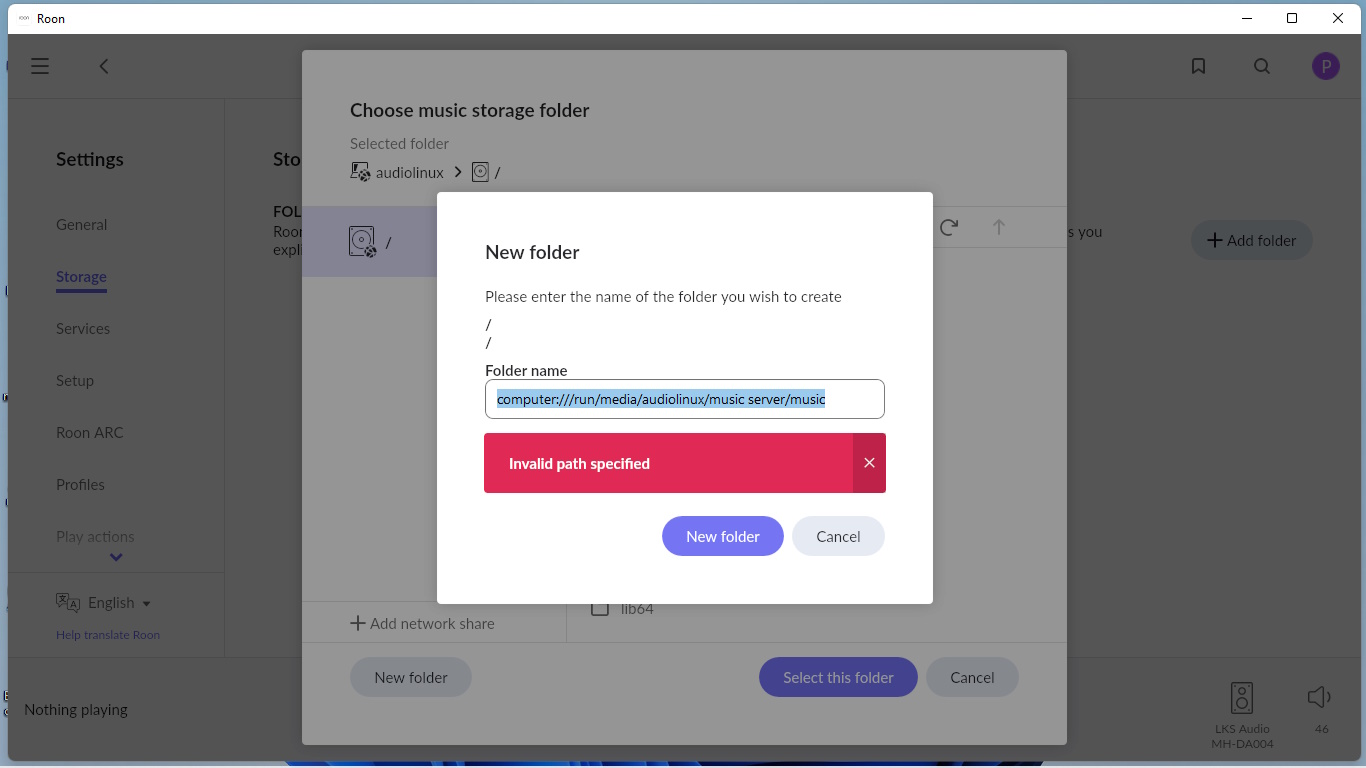Click the Add folder button
Screen dimensions: 1366x768
click(x=1251, y=240)
